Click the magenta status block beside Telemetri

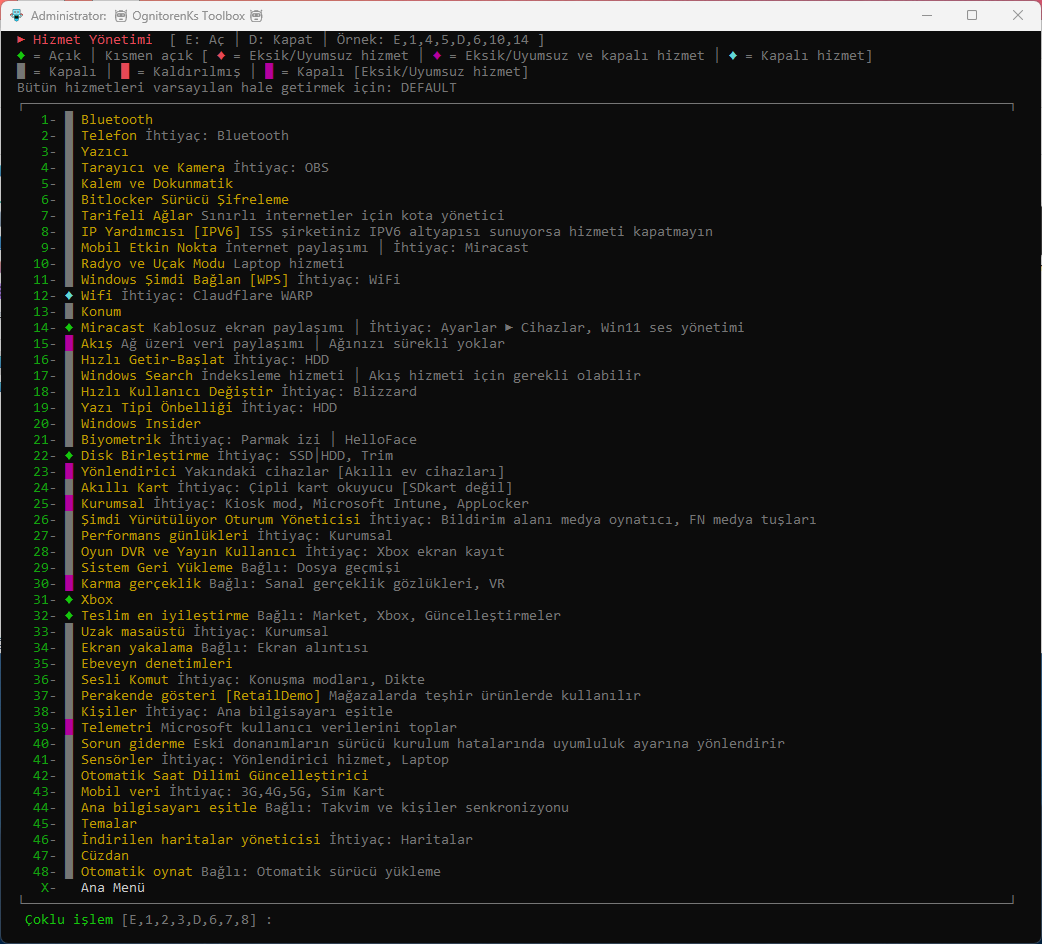tap(69, 727)
